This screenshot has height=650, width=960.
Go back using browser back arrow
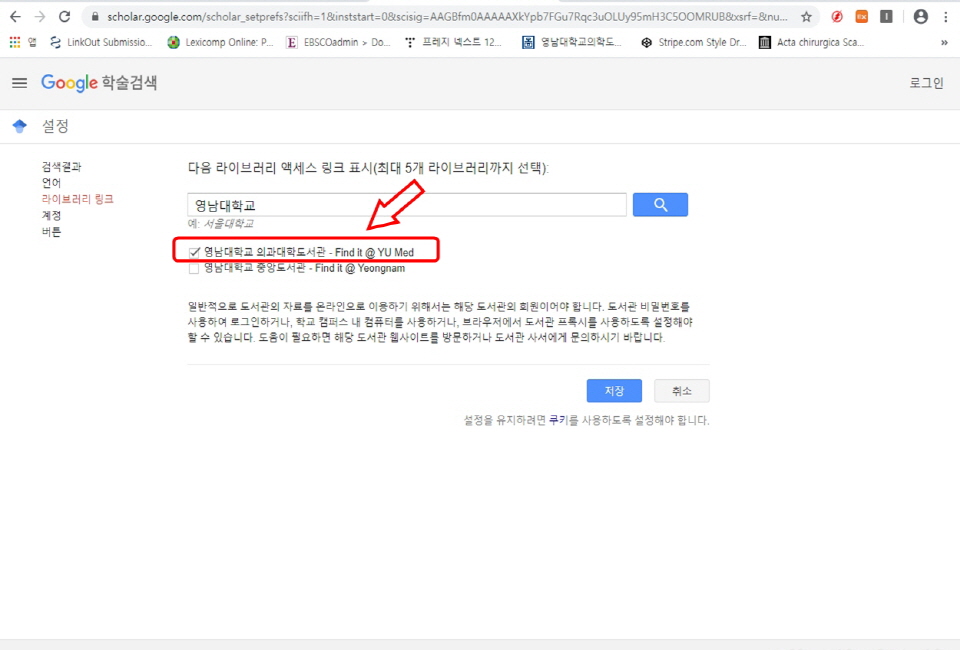[x=15, y=17]
